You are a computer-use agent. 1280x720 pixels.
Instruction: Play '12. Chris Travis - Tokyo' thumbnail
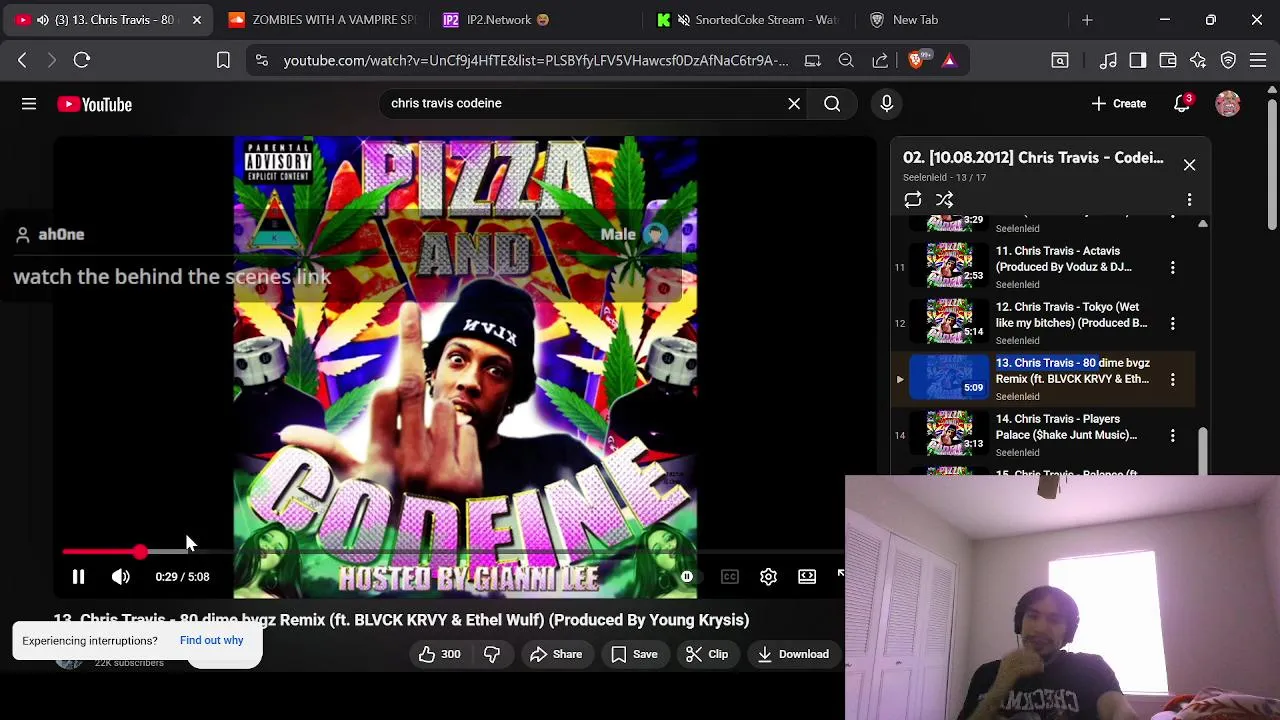(x=949, y=323)
